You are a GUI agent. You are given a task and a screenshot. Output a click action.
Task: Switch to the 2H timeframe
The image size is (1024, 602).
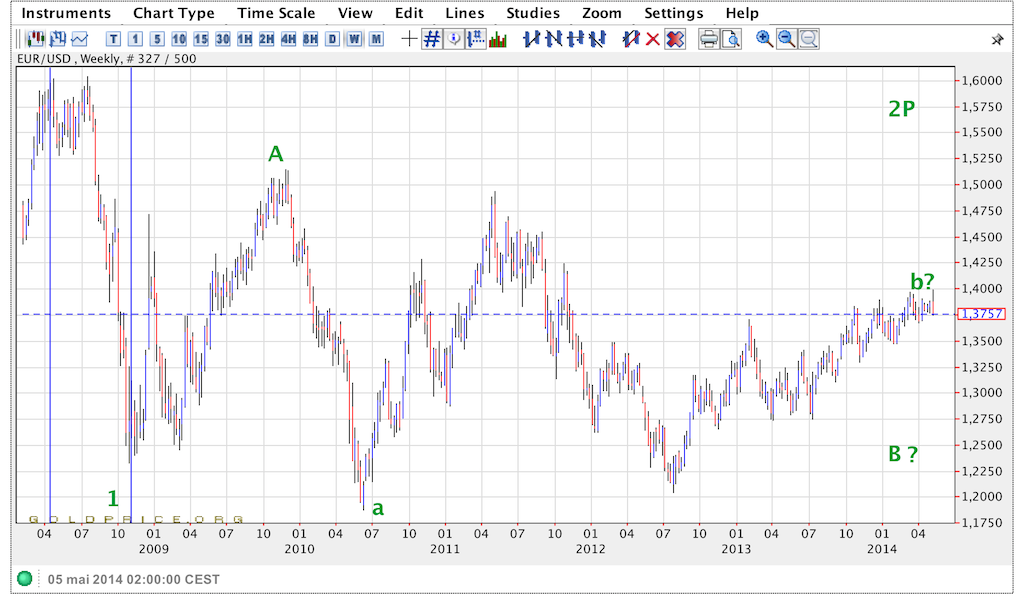266,39
